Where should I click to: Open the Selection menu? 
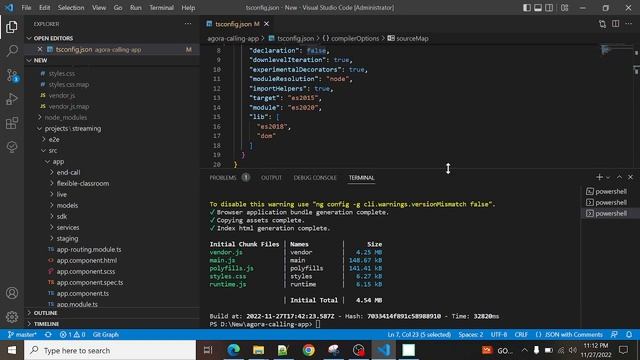point(71,8)
